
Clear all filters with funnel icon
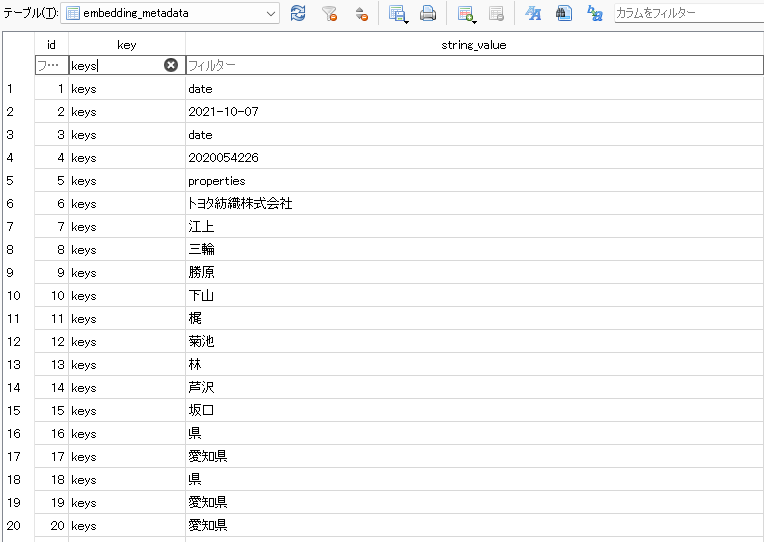coord(330,13)
